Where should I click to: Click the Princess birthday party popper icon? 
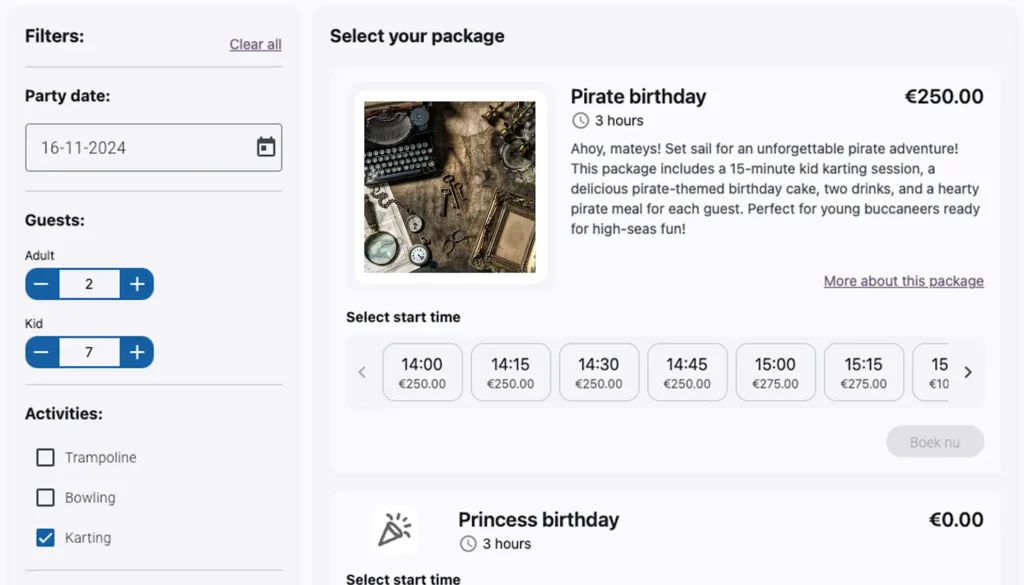pos(394,530)
